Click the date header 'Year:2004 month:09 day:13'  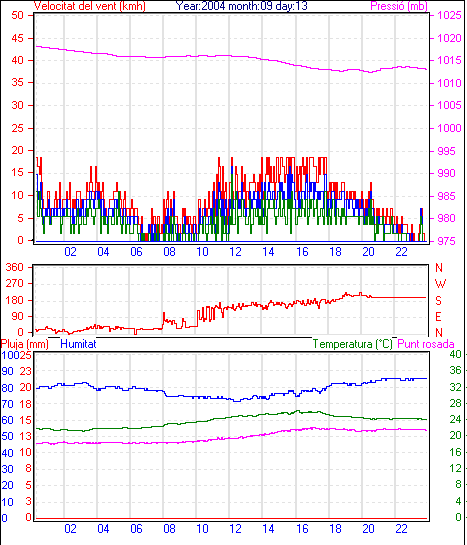241,6
